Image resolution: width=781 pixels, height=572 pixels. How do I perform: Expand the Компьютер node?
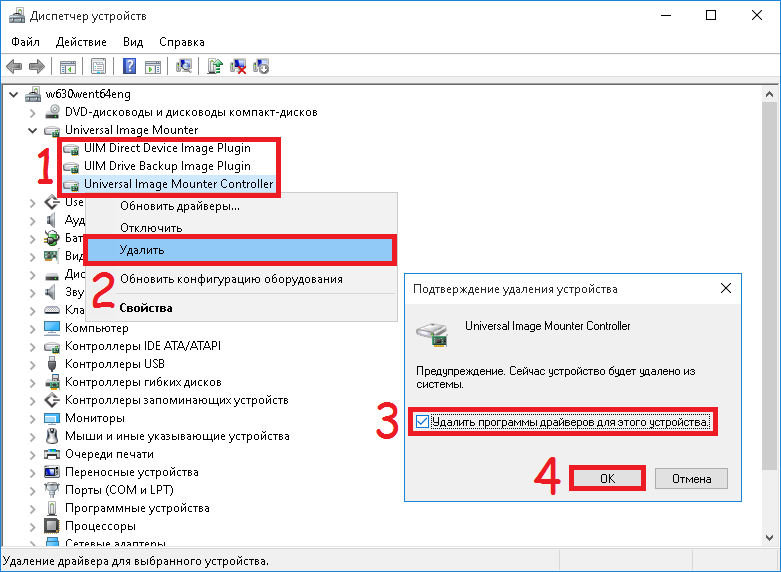pyautogui.click(x=32, y=328)
